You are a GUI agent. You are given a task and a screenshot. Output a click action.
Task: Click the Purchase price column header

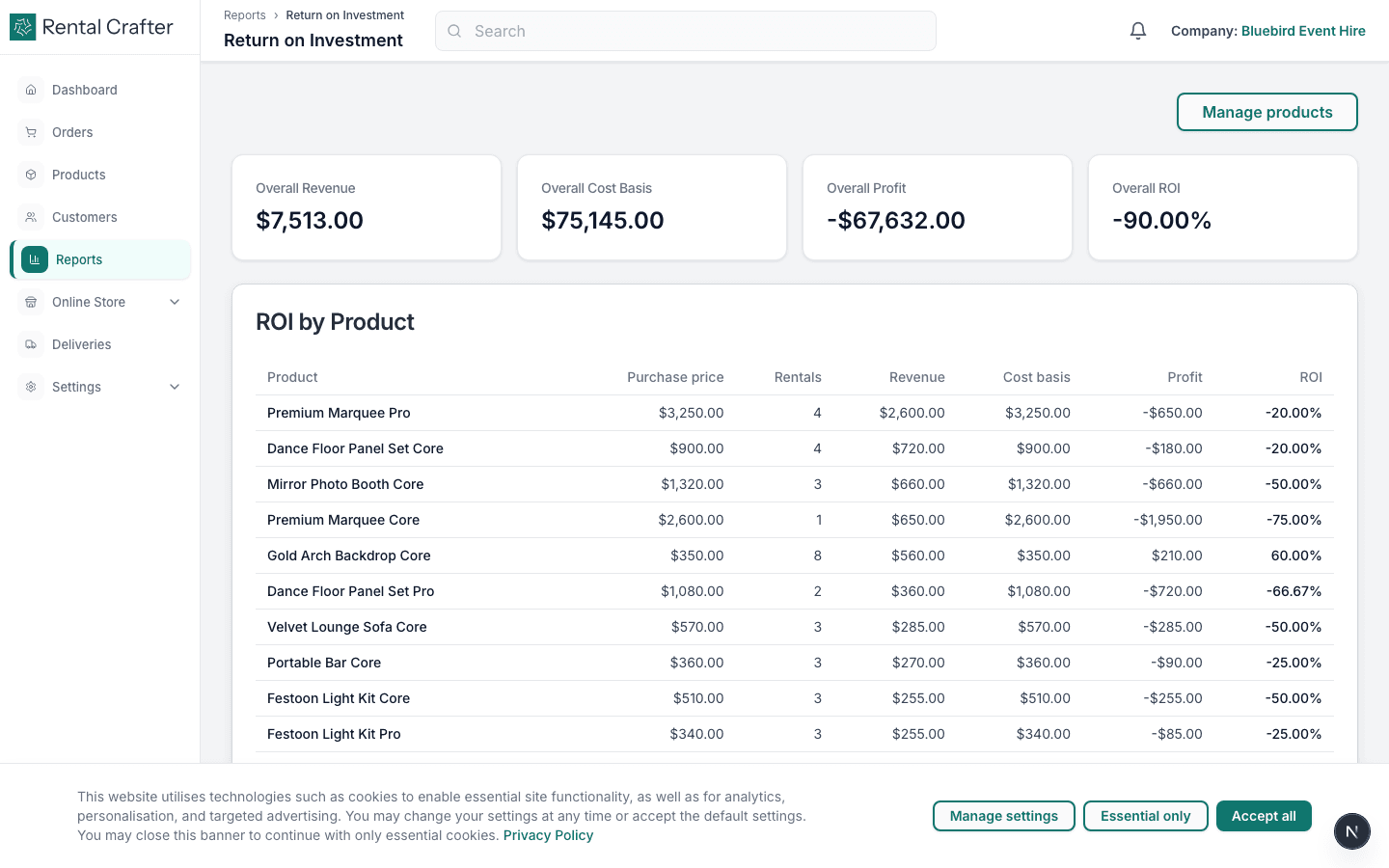(675, 377)
